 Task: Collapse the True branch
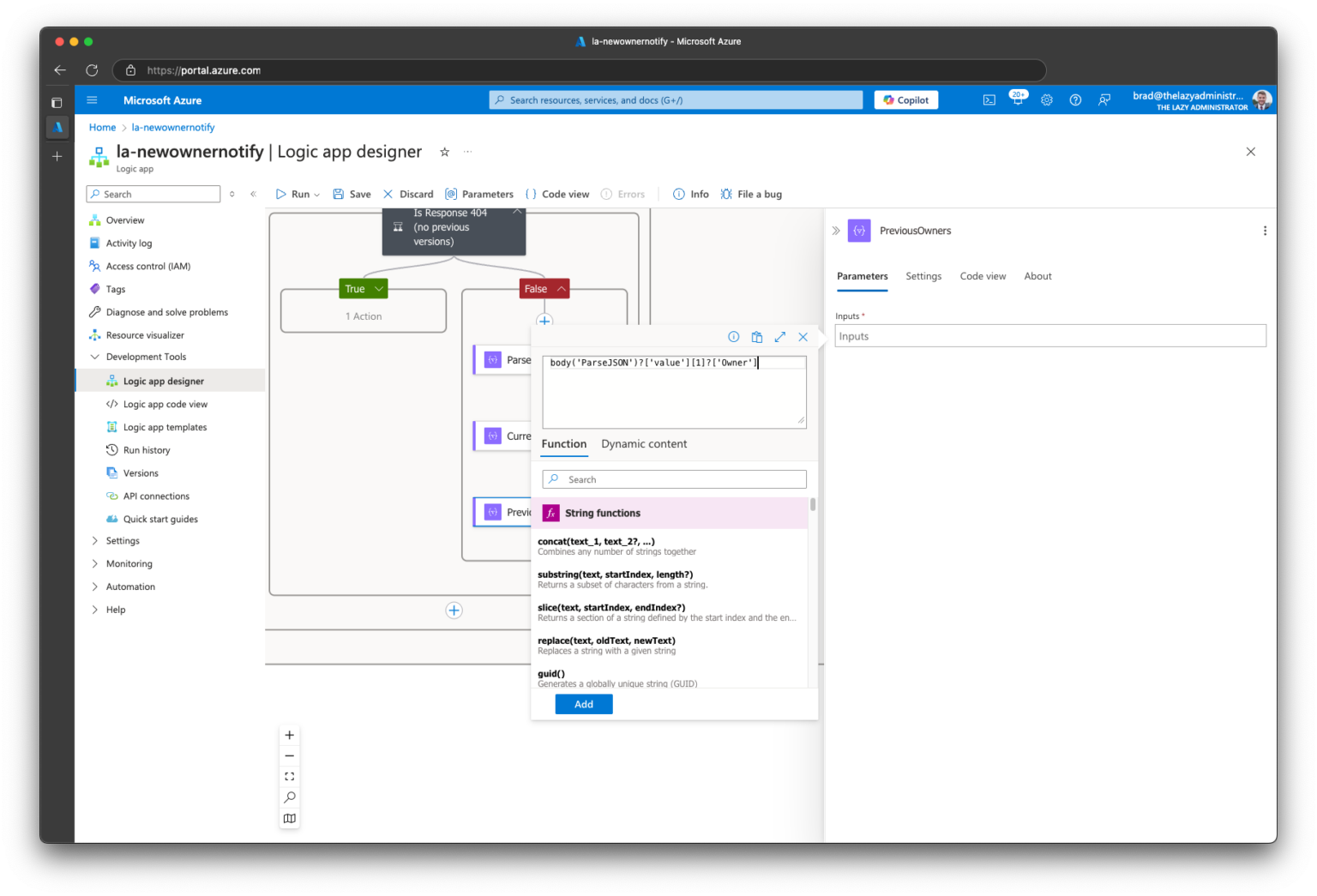pos(378,289)
